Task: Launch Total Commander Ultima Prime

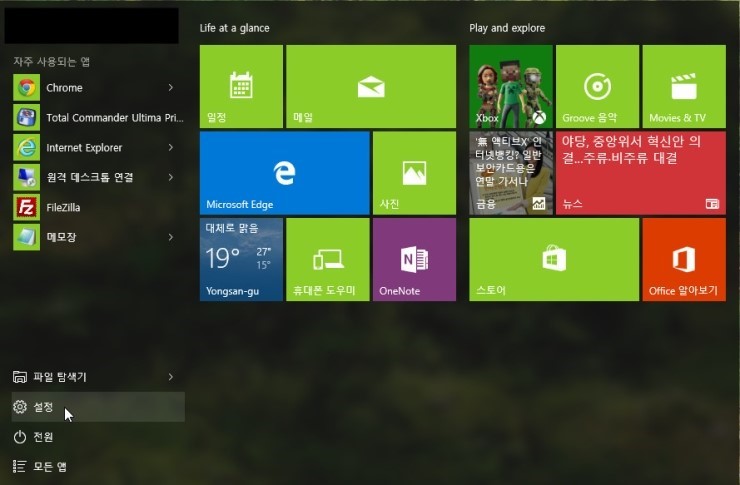Action: (x=26, y=118)
